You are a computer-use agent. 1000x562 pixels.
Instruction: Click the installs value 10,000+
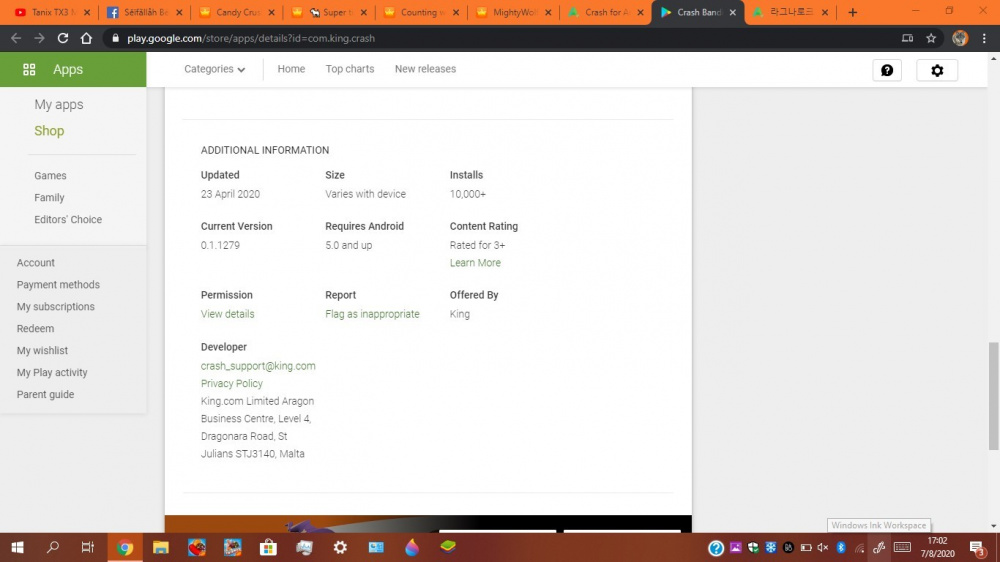(467, 194)
